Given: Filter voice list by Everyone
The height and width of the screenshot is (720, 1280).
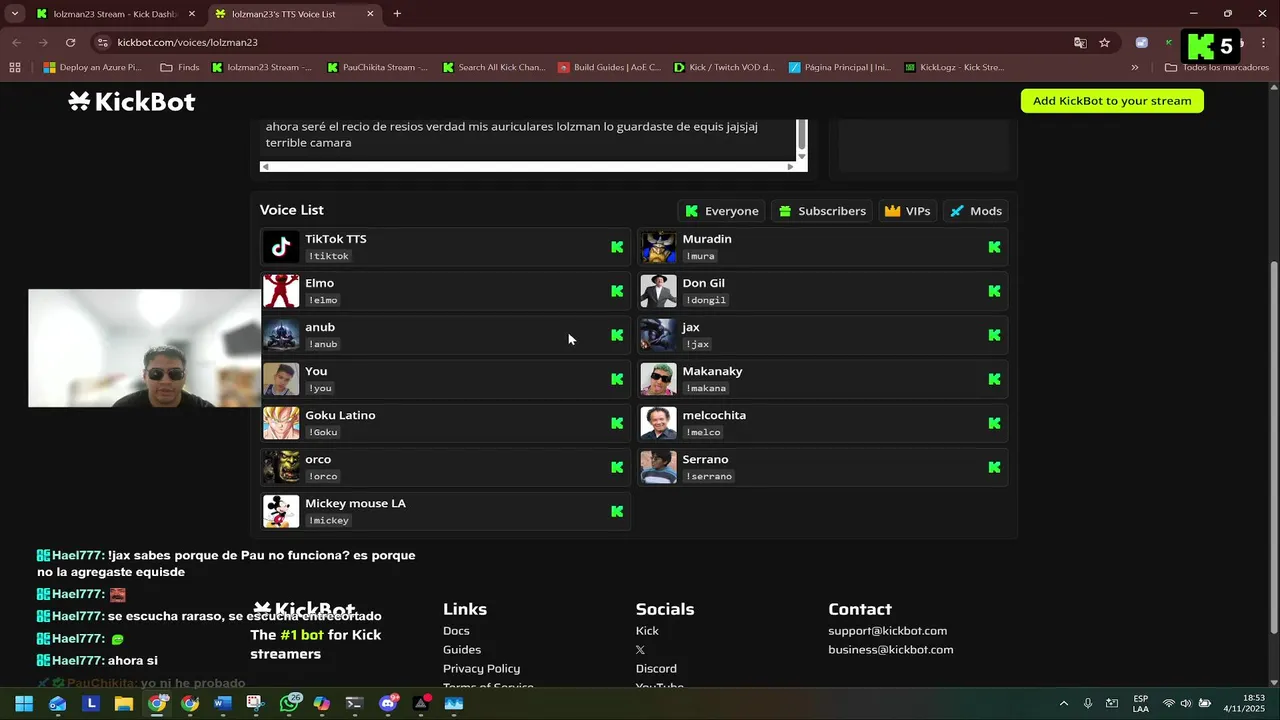Looking at the screenshot, I should coord(722,211).
